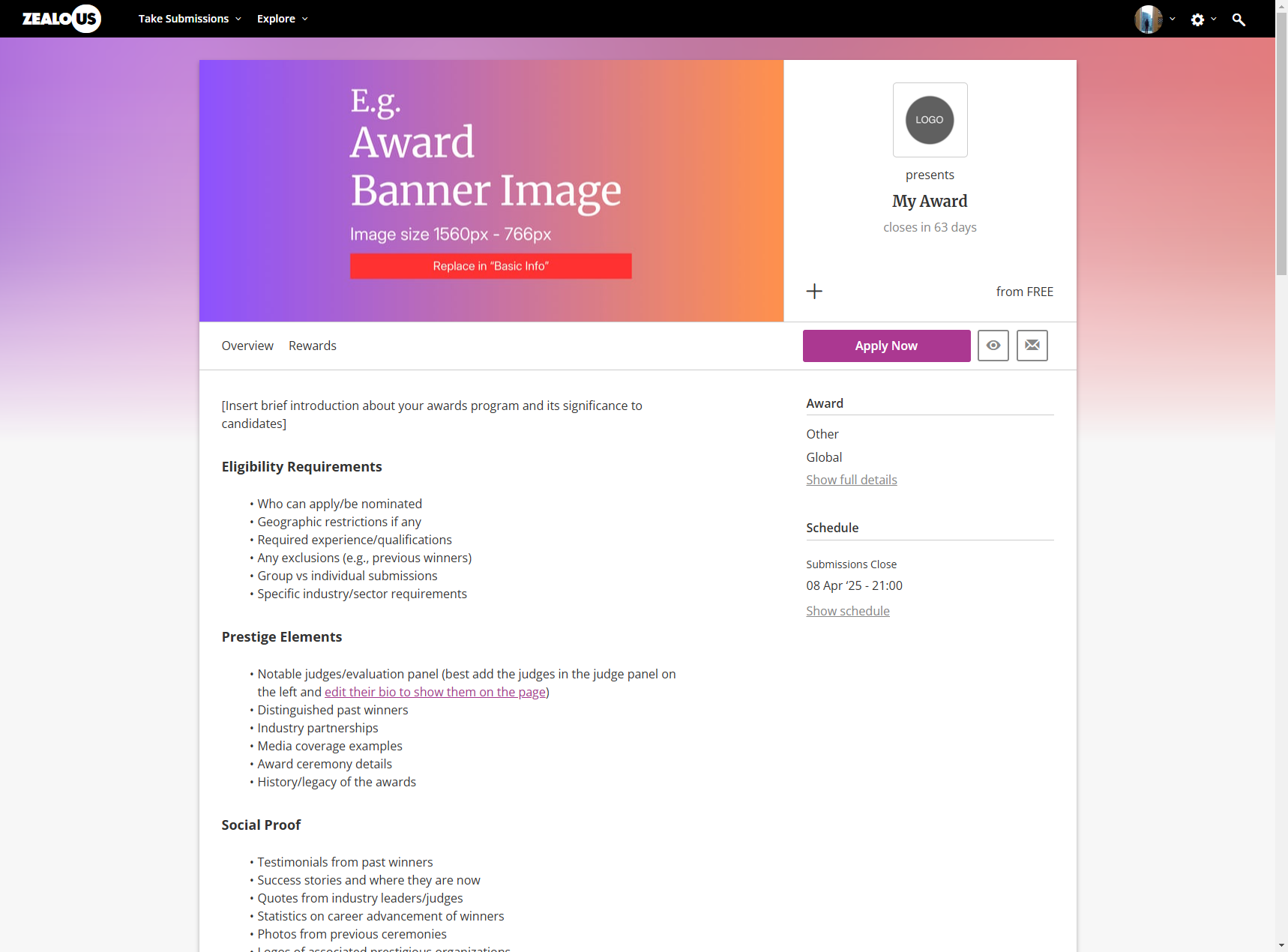Click 'Group vs individual submissions' bullet
The image size is (1288, 952).
(x=347, y=576)
